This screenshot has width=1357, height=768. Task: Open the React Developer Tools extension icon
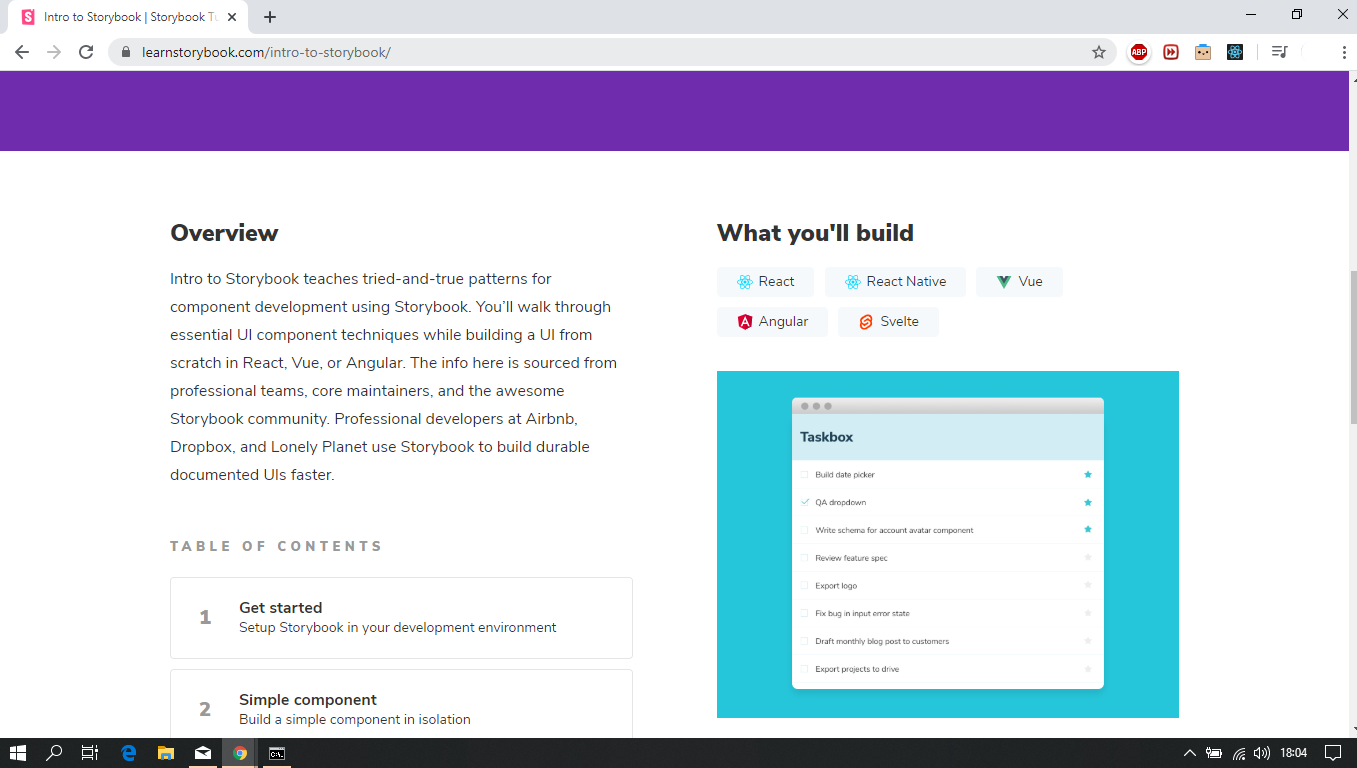coord(1235,51)
